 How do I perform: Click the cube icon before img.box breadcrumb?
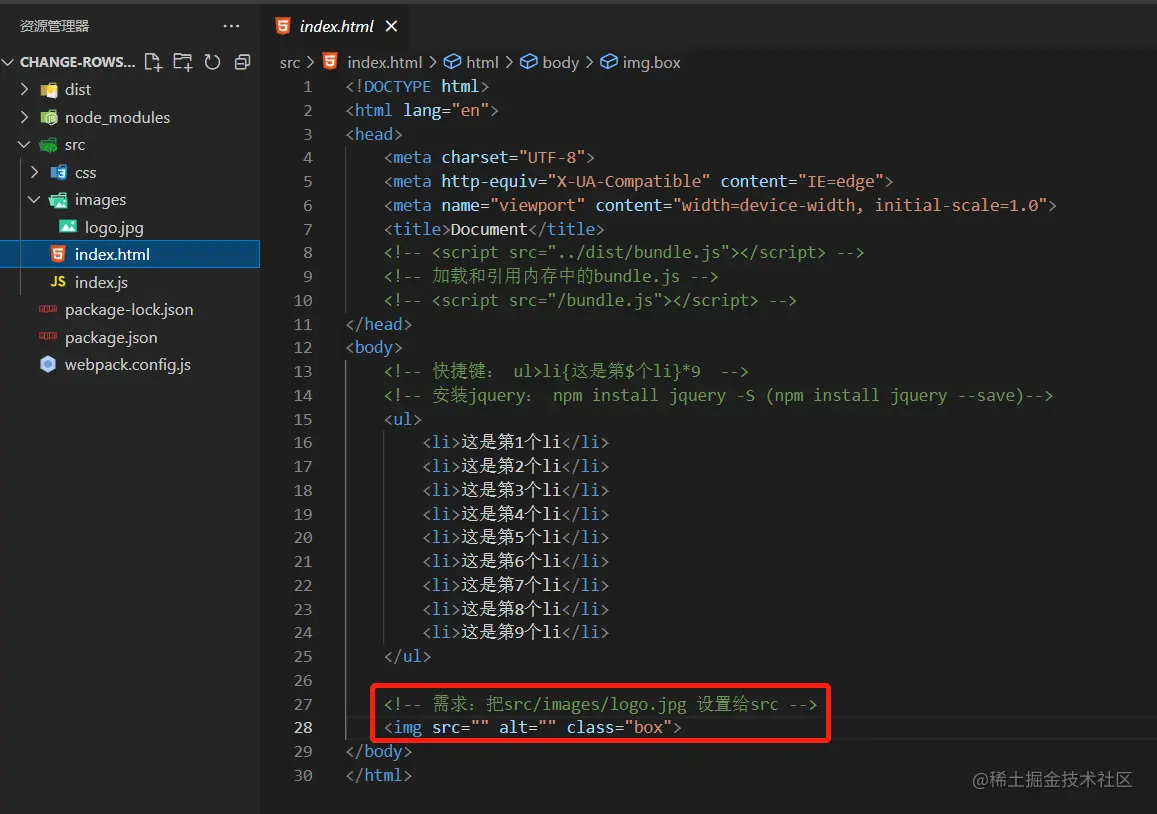click(609, 62)
